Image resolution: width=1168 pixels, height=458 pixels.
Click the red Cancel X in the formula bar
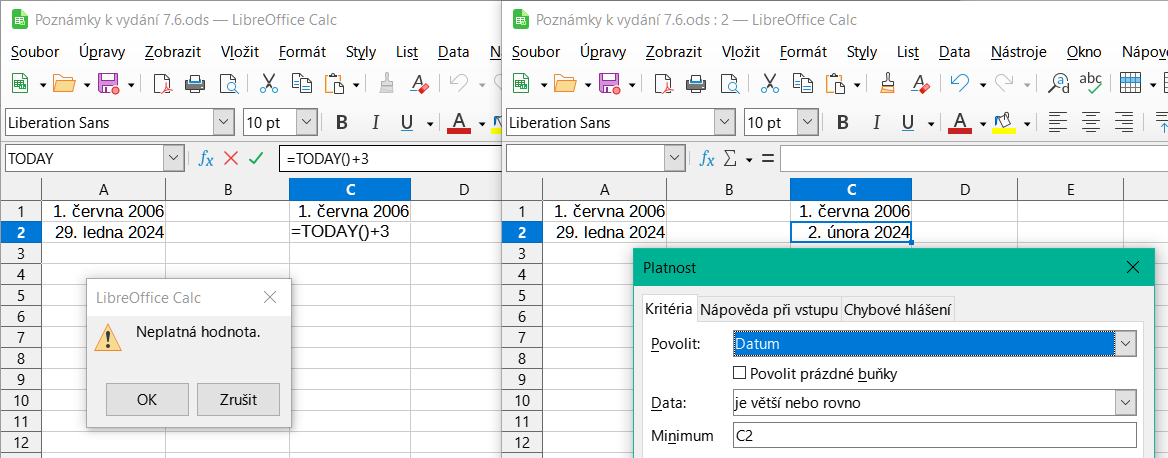(x=231, y=158)
